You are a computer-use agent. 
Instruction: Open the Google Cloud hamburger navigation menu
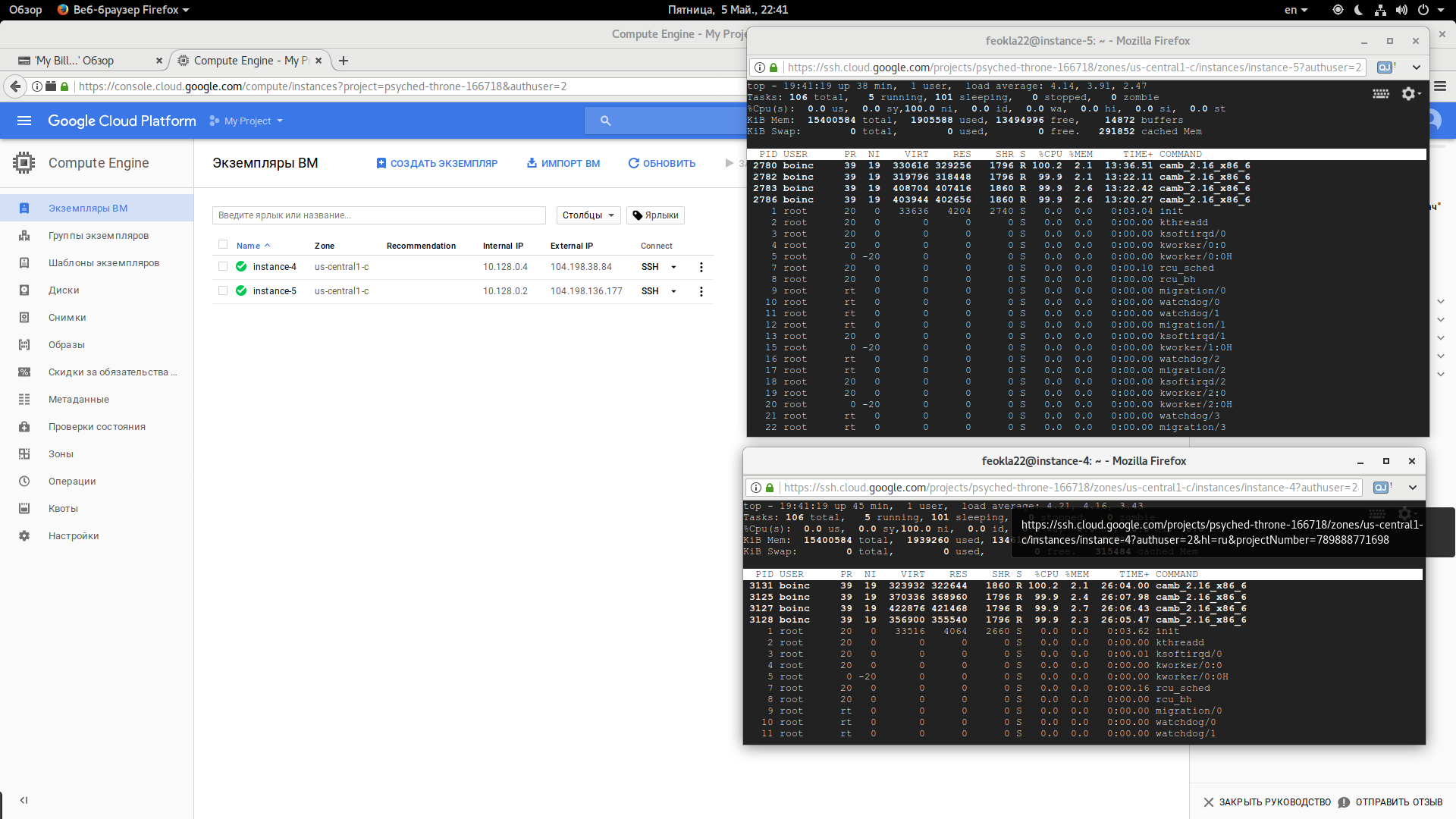pos(24,121)
